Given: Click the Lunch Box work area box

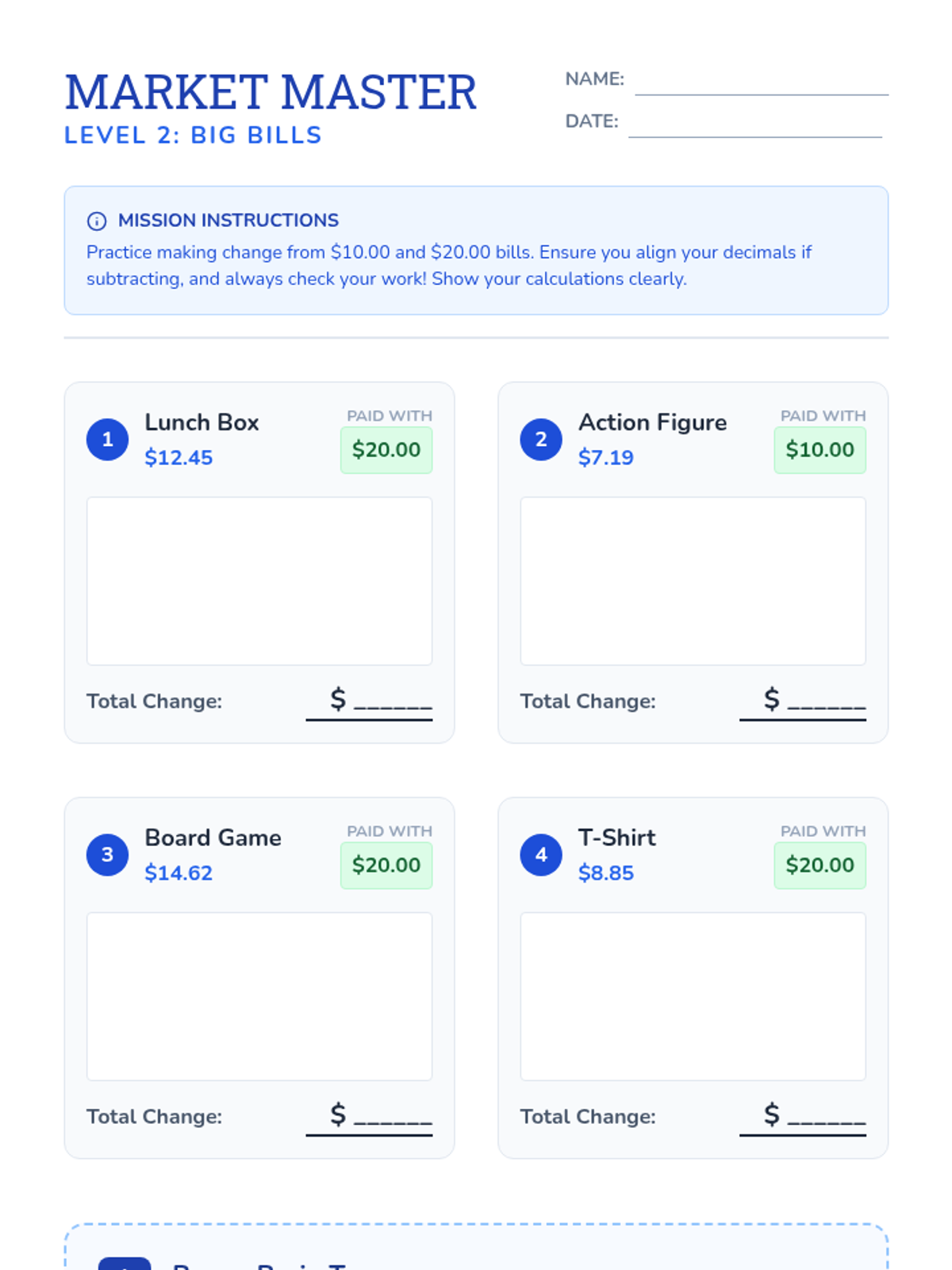Looking at the screenshot, I should (259, 581).
